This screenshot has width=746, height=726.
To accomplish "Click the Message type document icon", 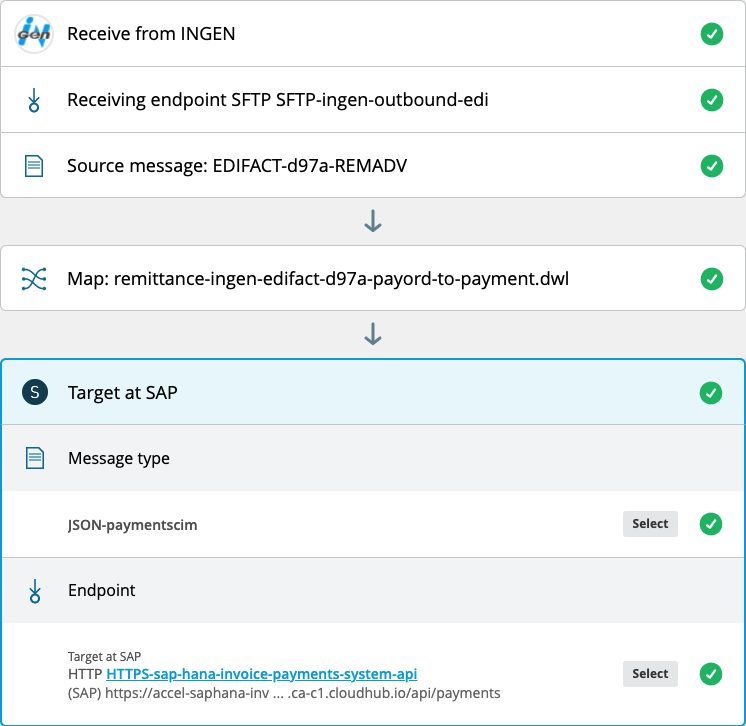I will (35, 458).
